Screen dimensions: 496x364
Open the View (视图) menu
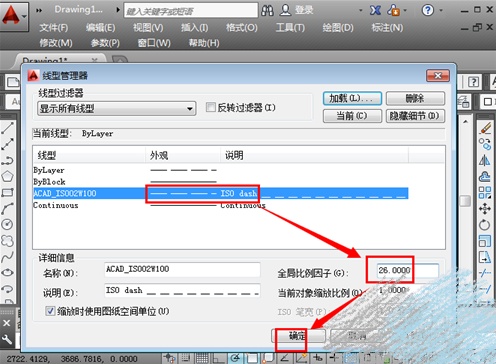click(x=148, y=28)
